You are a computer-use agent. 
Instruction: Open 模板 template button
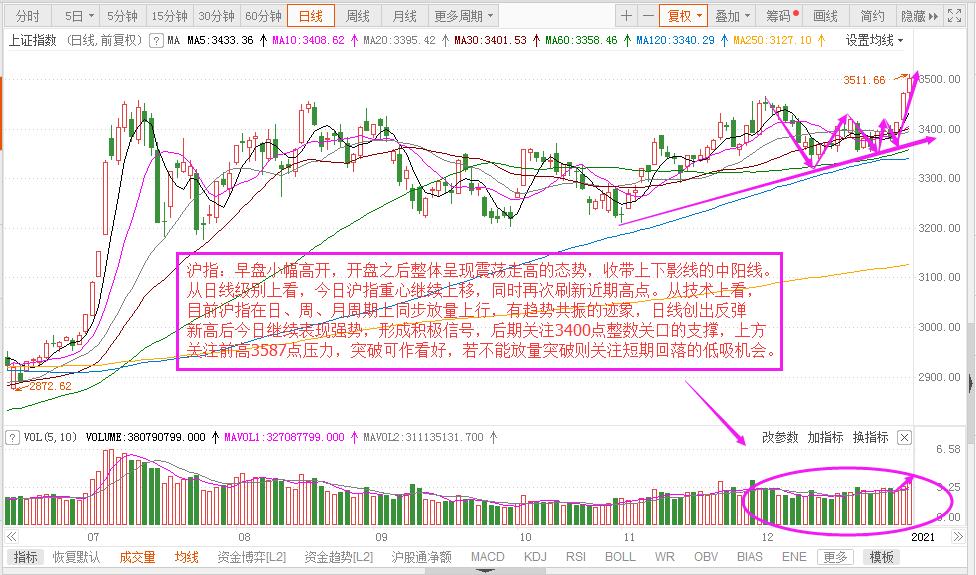tap(881, 557)
